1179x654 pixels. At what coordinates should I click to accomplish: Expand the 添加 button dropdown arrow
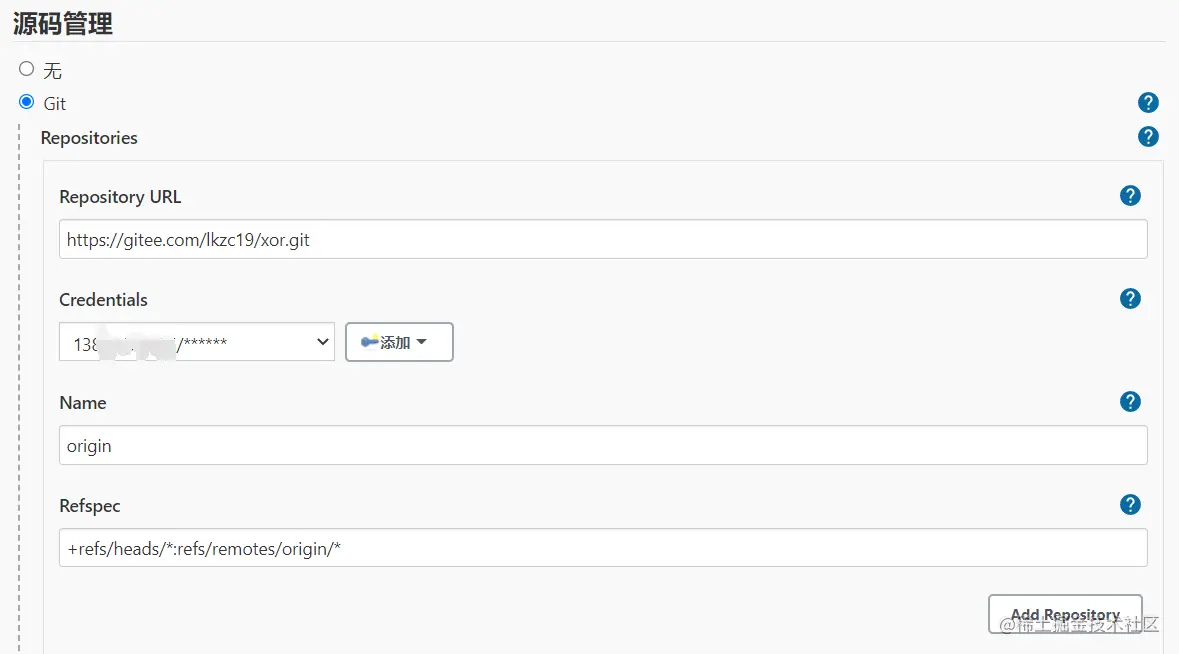point(421,342)
